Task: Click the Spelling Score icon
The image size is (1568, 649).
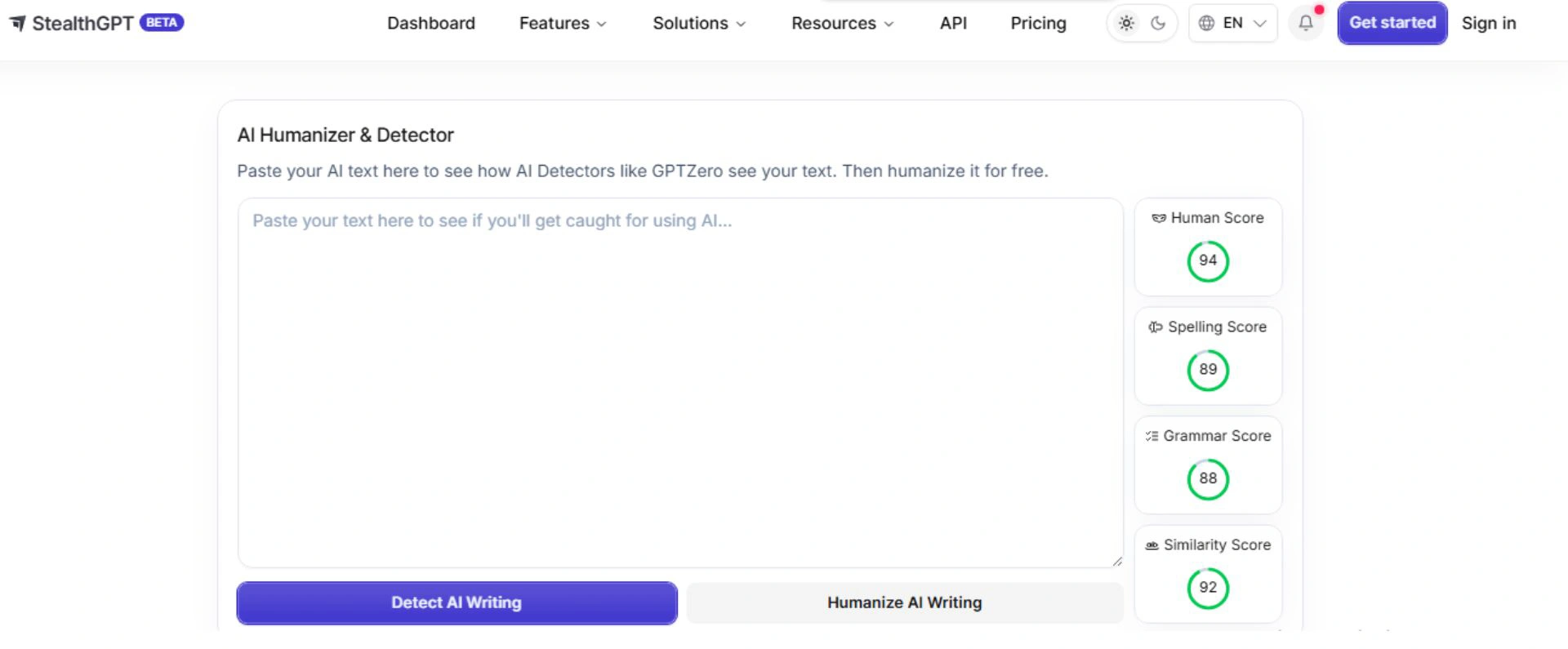Action: tap(1156, 327)
